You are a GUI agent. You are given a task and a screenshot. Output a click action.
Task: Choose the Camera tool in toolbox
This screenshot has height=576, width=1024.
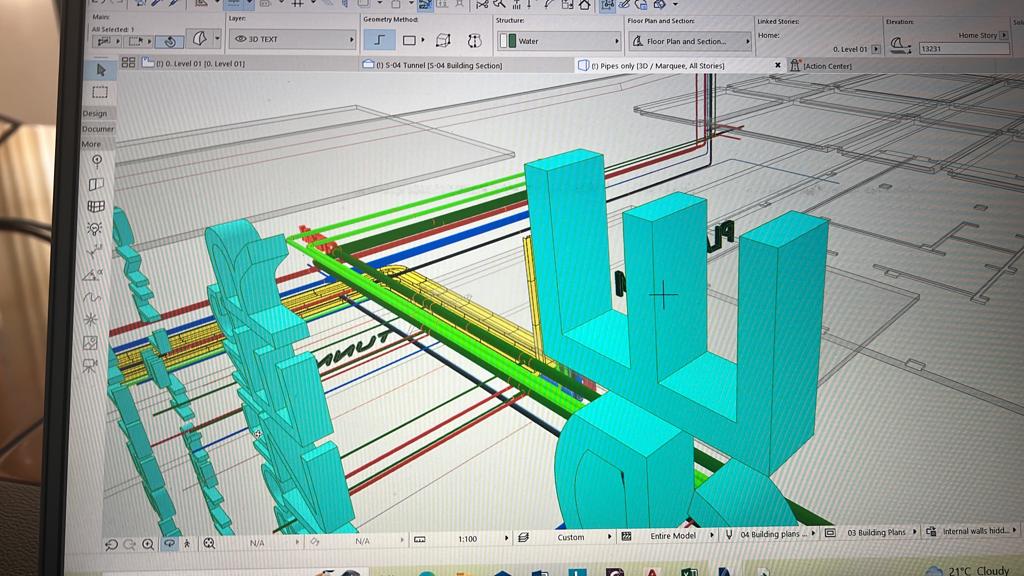[90, 366]
